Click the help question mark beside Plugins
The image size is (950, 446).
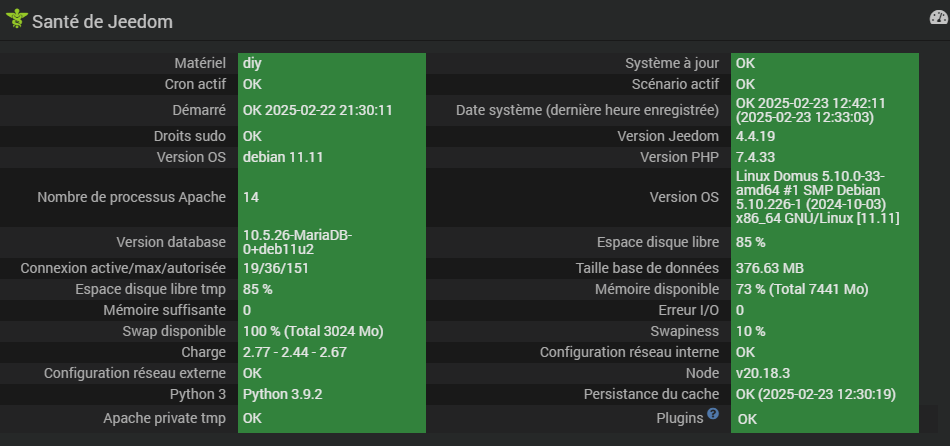[713, 414]
